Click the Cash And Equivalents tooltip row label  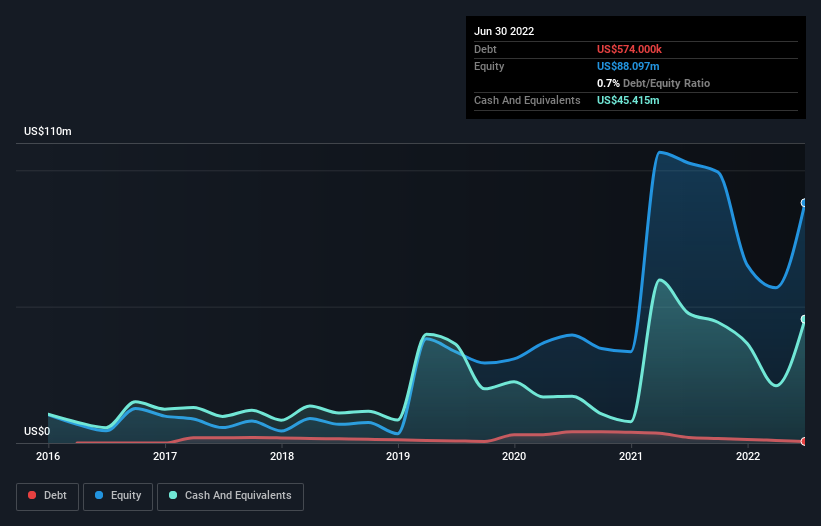[527, 100]
